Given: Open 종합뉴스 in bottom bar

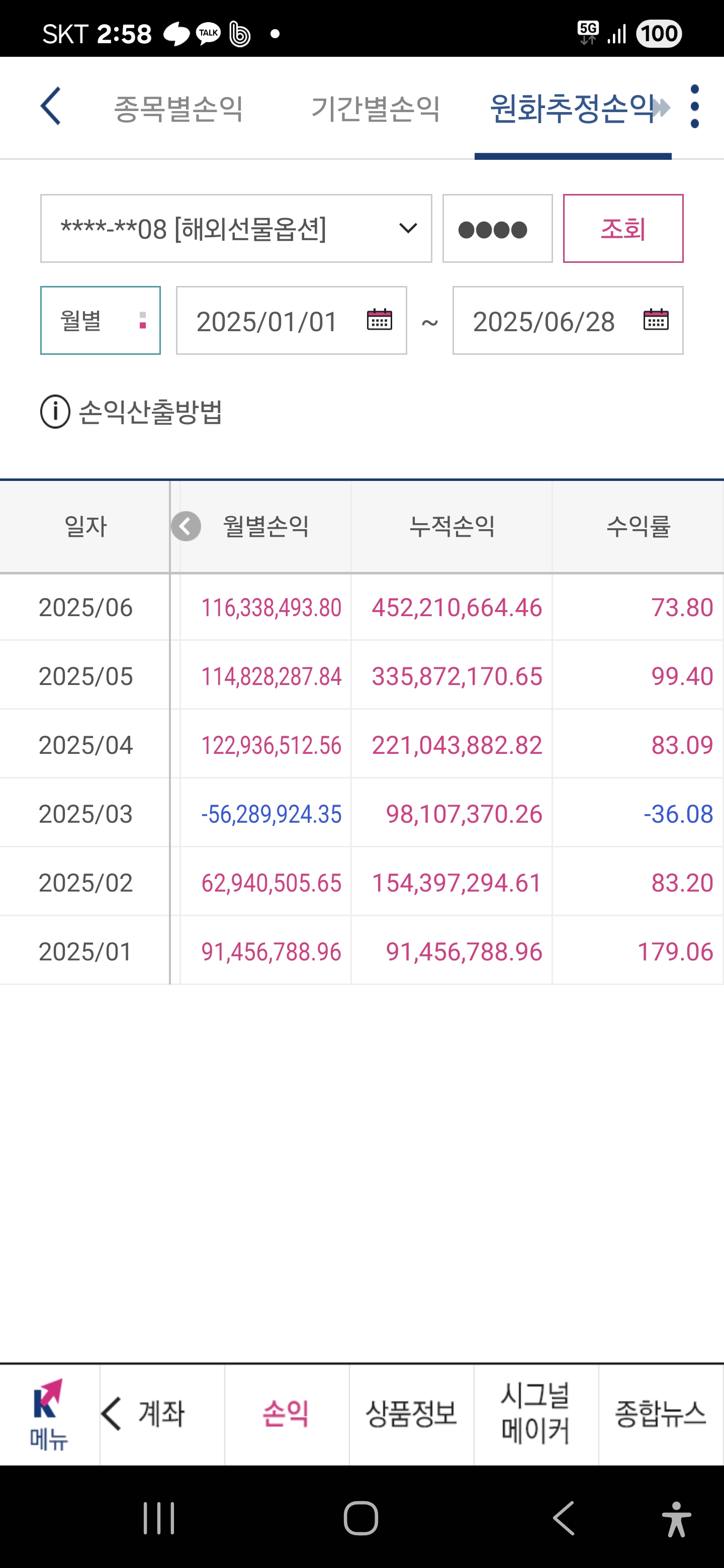Looking at the screenshot, I should click(x=660, y=1414).
